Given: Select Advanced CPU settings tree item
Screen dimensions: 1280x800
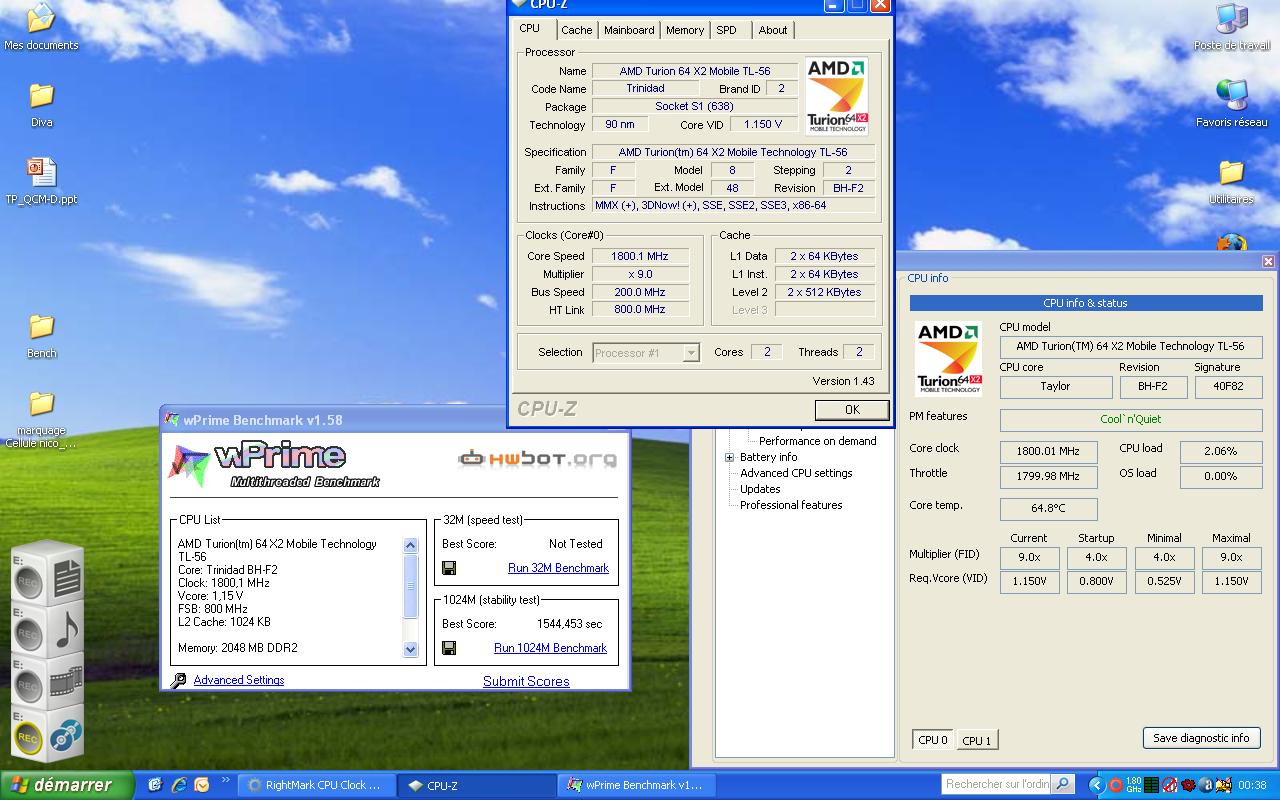Looking at the screenshot, I should pos(796,473).
